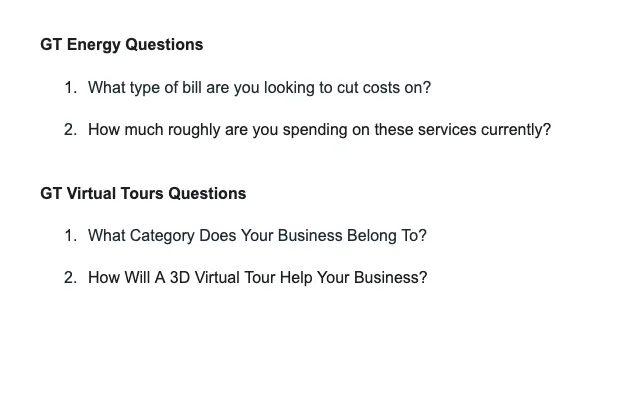Click the word "roughly" in second question
The height and width of the screenshot is (400, 640).
click(196, 129)
